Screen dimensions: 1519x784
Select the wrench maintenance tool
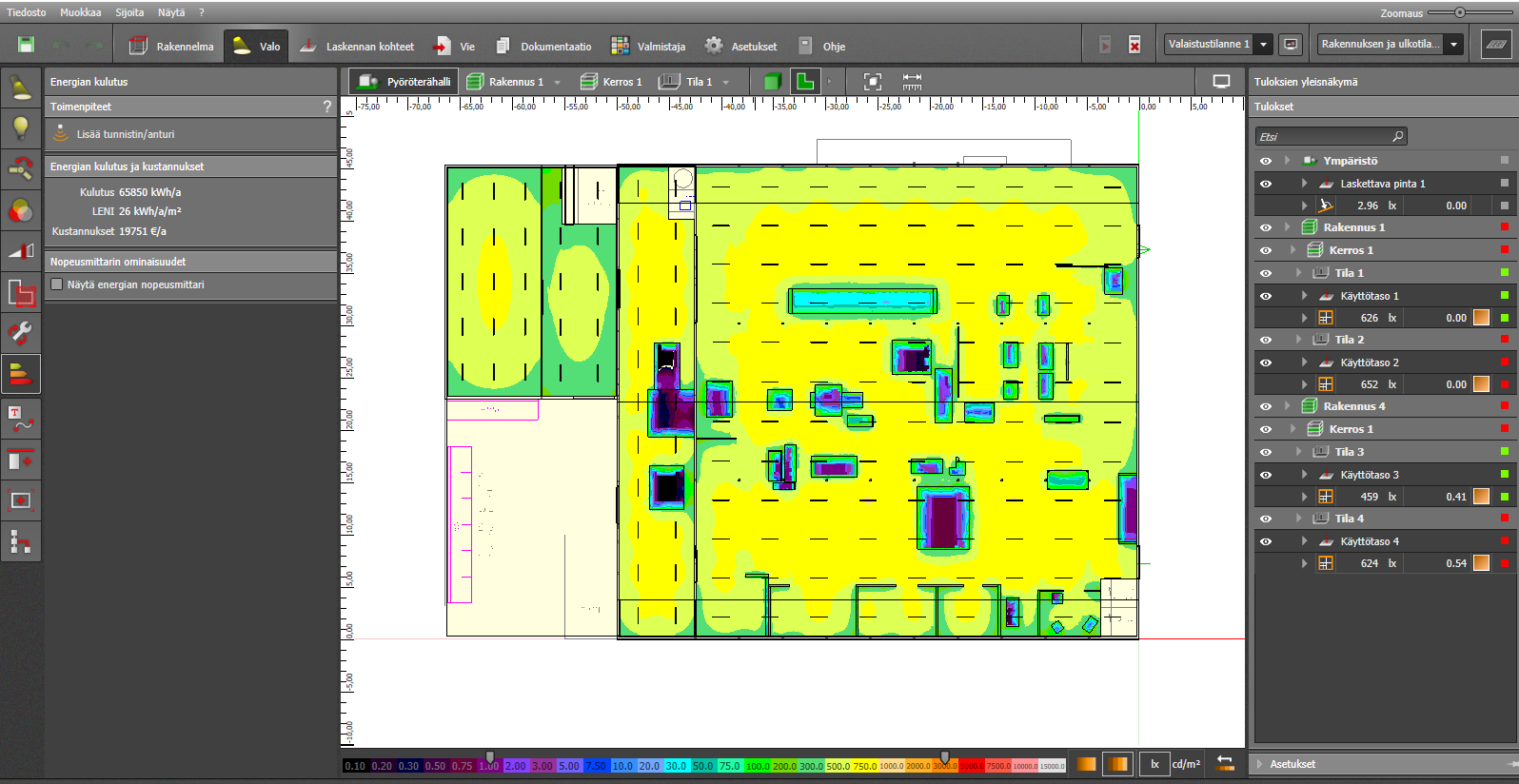[x=21, y=333]
